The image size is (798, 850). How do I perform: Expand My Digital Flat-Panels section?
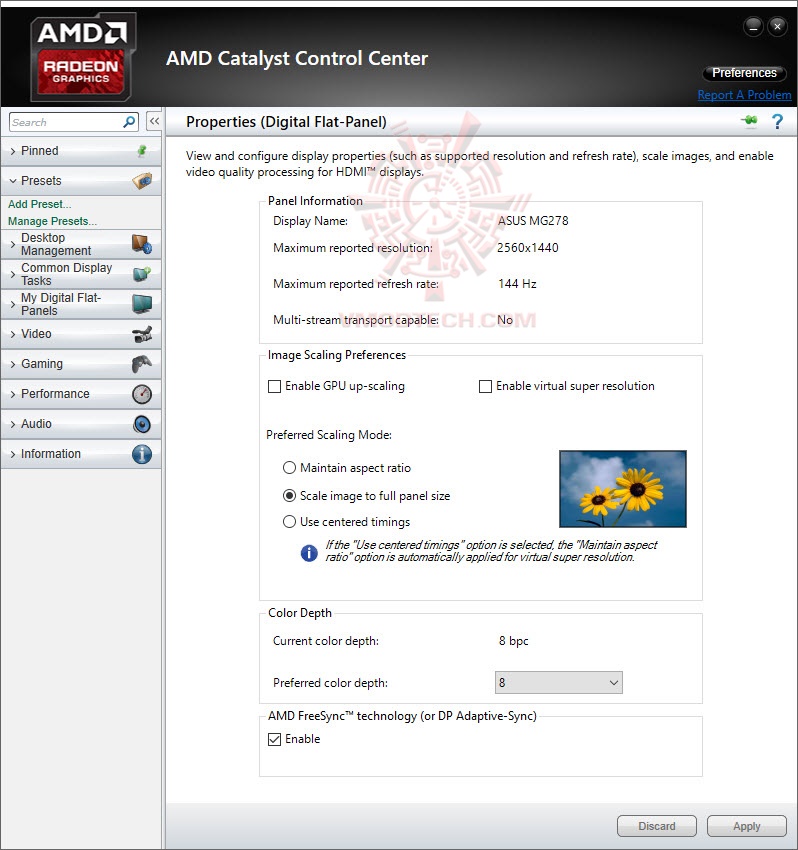pos(12,305)
